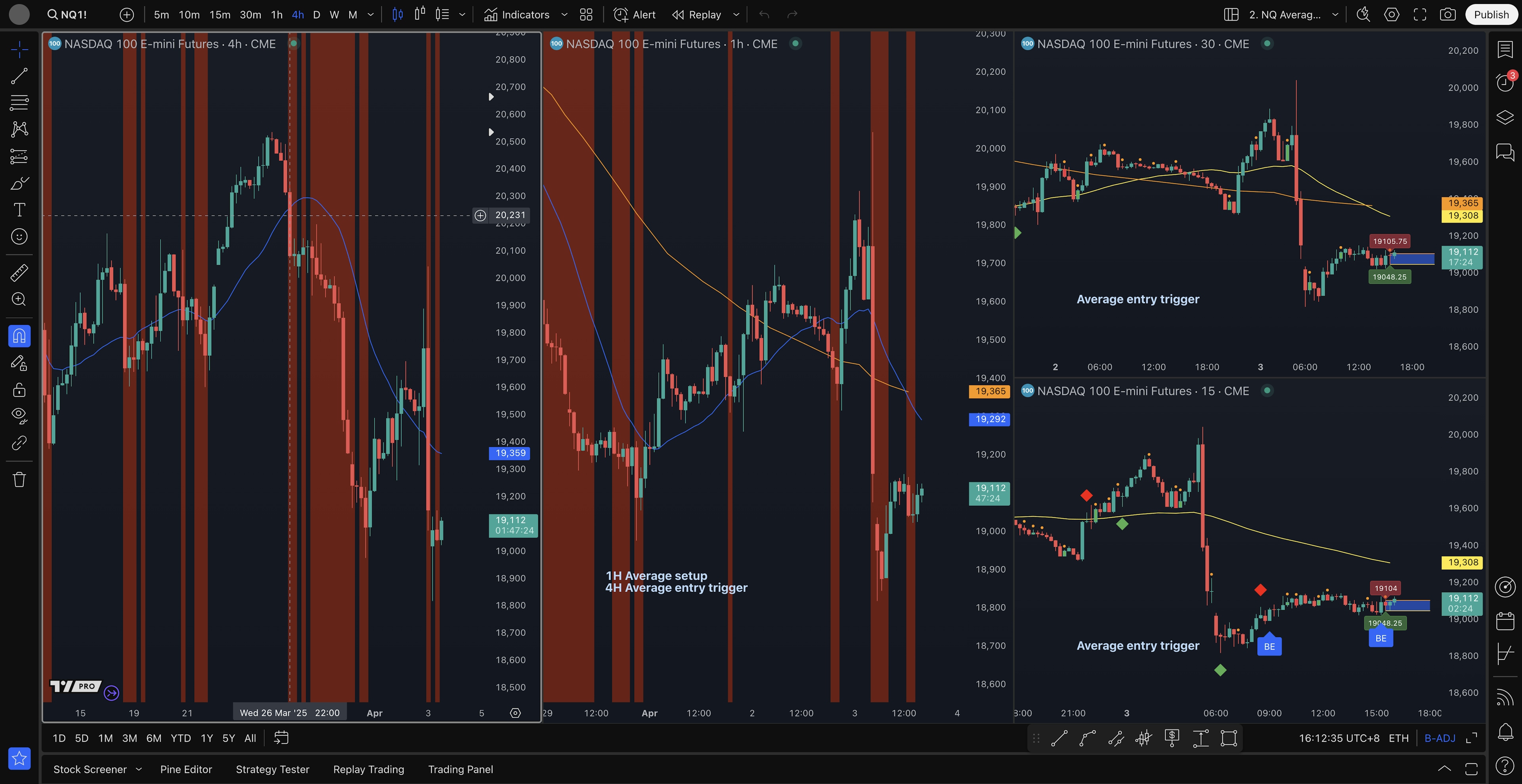
Task: Expand the Stock Screener dropdown arrow
Action: click(139, 769)
